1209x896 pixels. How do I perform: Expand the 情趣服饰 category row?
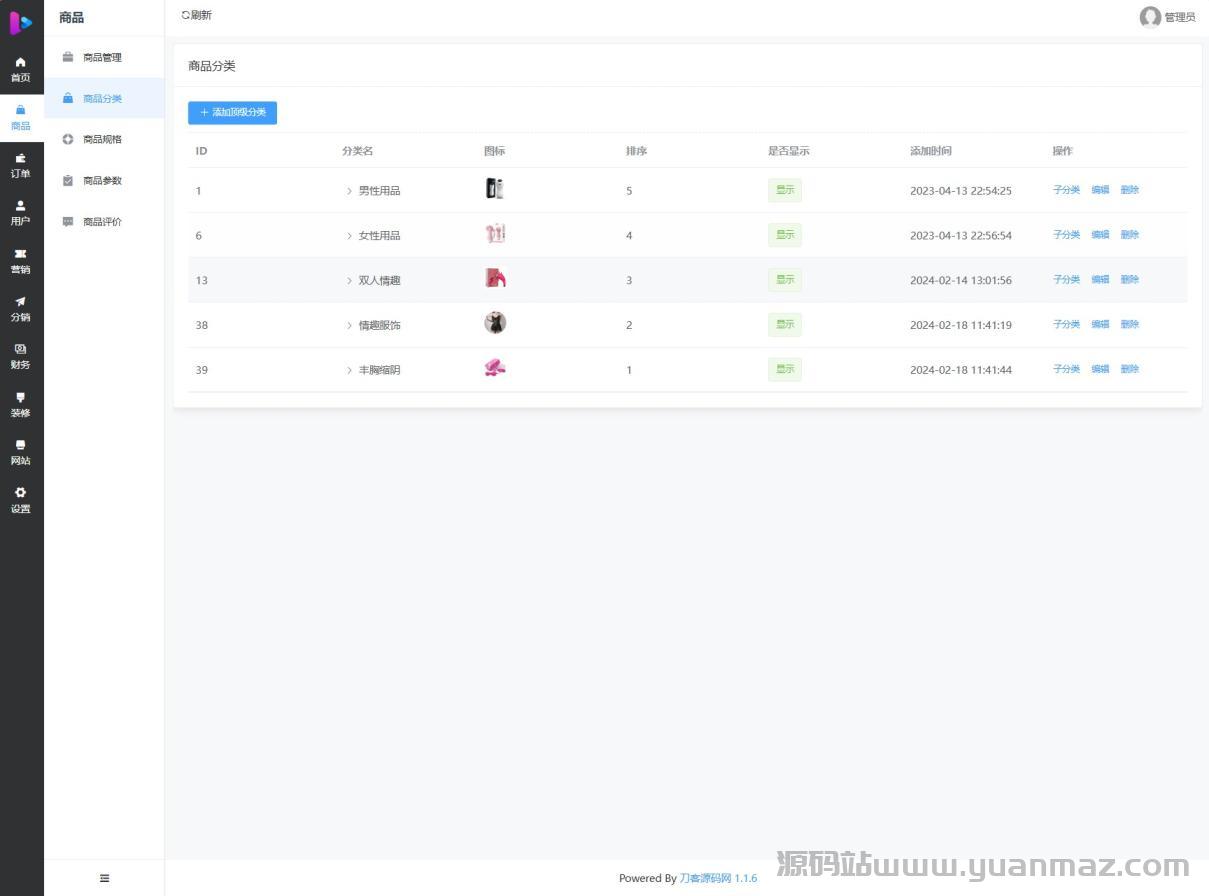point(349,325)
